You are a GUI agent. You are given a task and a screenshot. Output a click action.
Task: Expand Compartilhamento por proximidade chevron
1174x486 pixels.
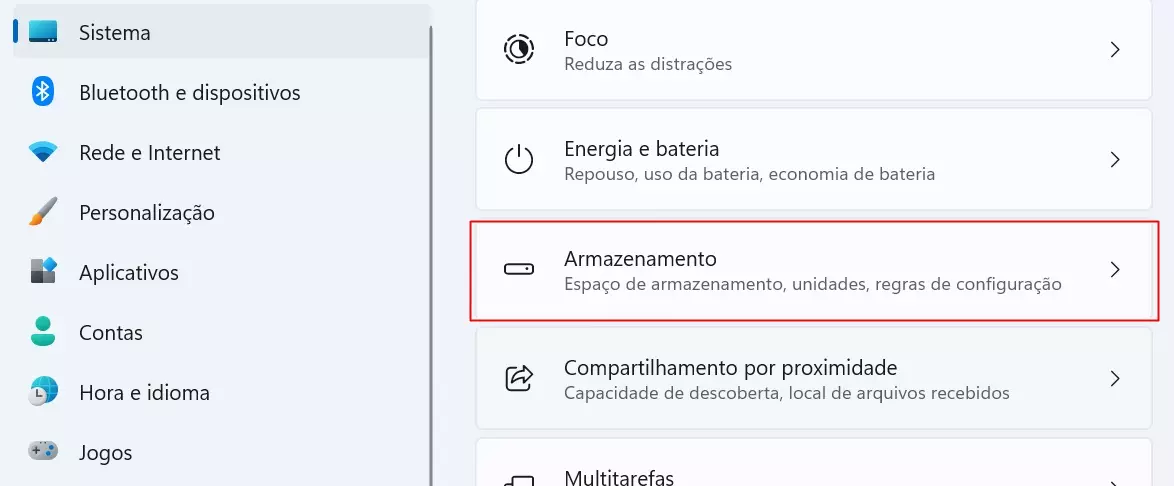(1115, 379)
